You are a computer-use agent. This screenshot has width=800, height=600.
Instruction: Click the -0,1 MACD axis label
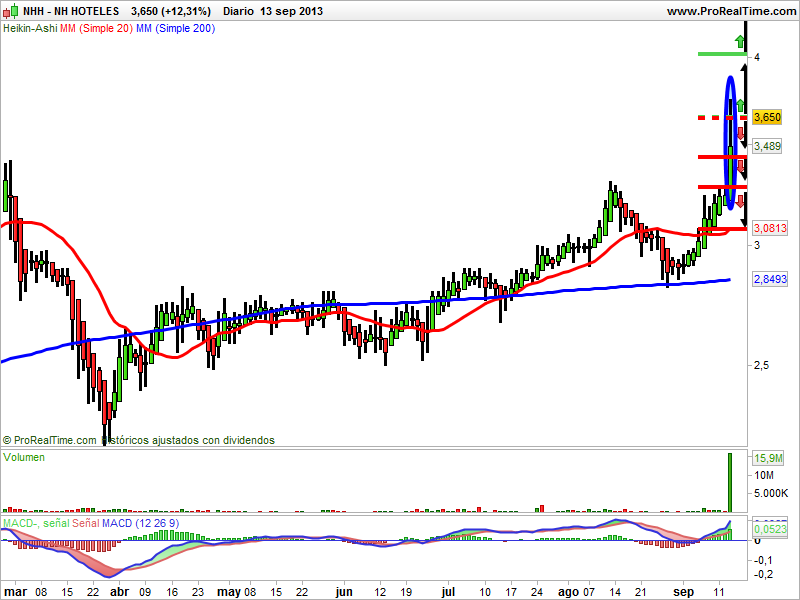[x=763, y=560]
